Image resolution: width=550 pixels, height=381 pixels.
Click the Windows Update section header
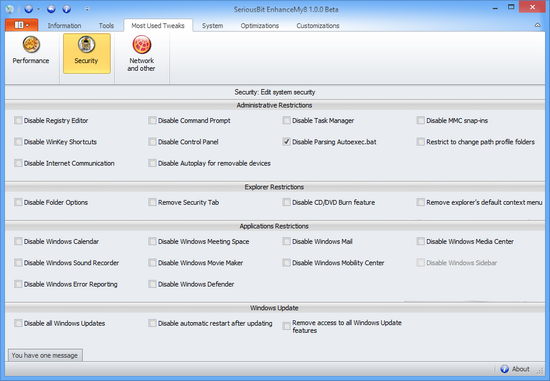coord(274,308)
